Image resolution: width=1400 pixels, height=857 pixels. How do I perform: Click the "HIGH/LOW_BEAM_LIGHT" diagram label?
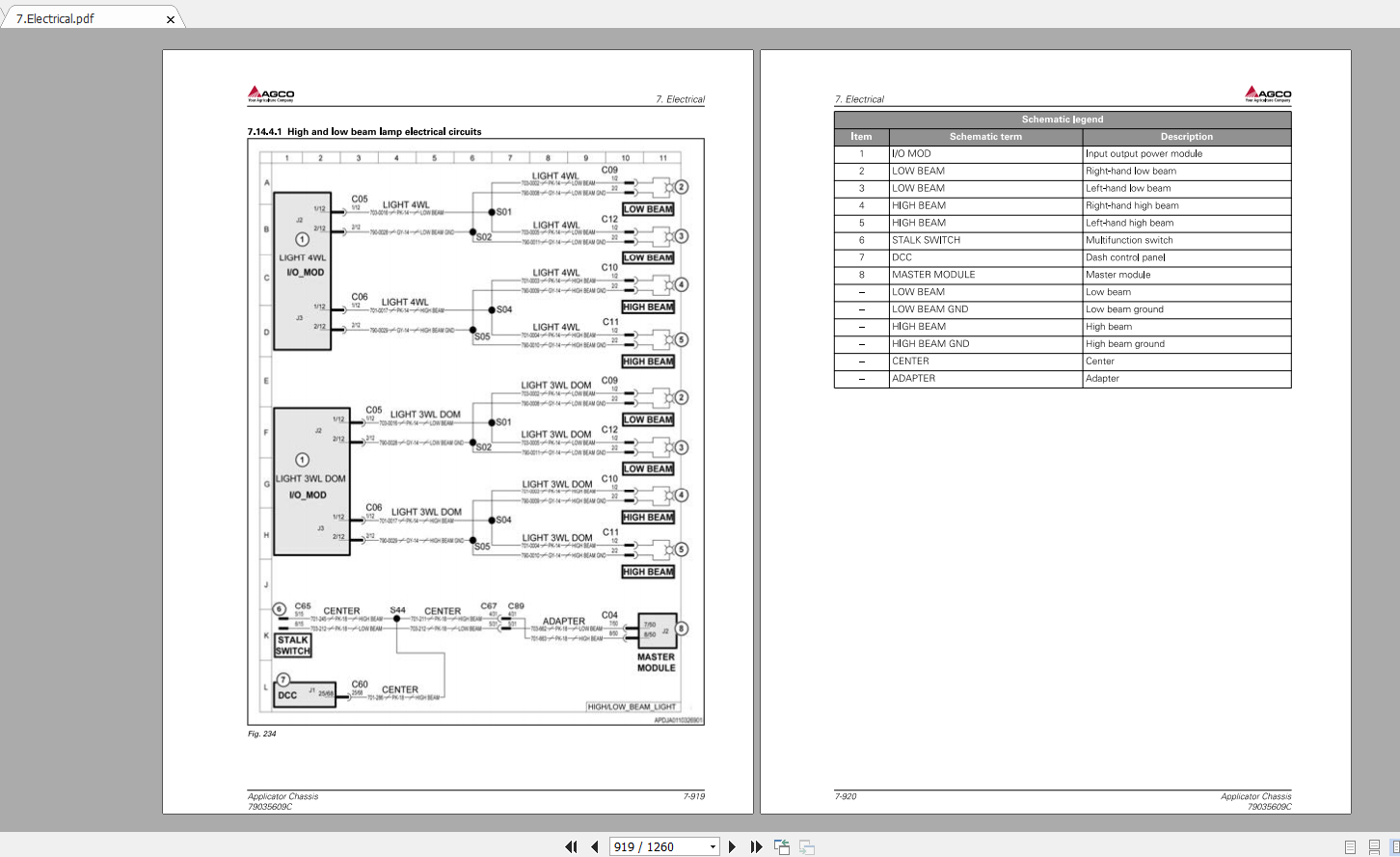[x=633, y=707]
